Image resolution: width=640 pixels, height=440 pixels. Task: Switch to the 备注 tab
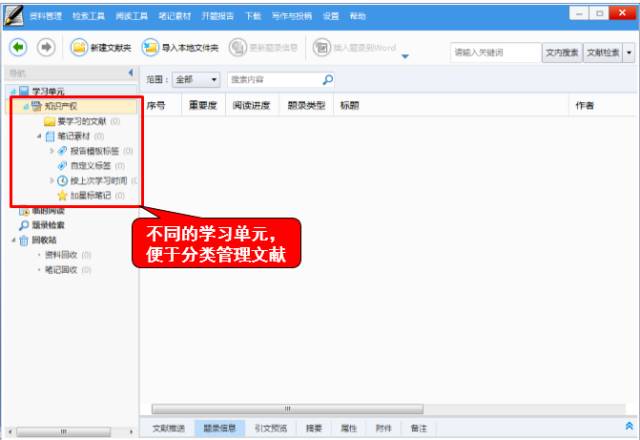pyautogui.click(x=419, y=428)
